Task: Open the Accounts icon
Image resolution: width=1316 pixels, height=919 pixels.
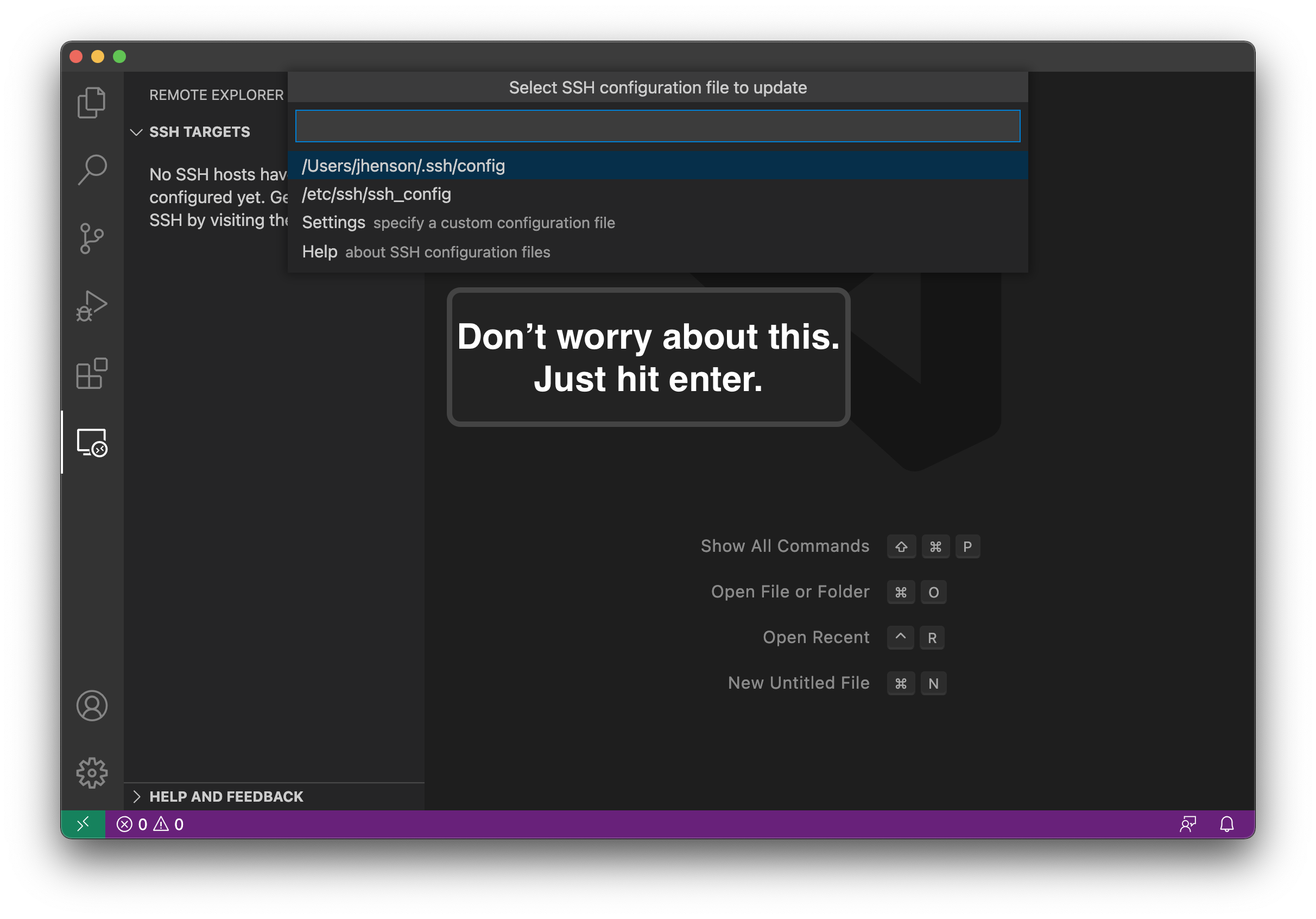Action: 92,705
